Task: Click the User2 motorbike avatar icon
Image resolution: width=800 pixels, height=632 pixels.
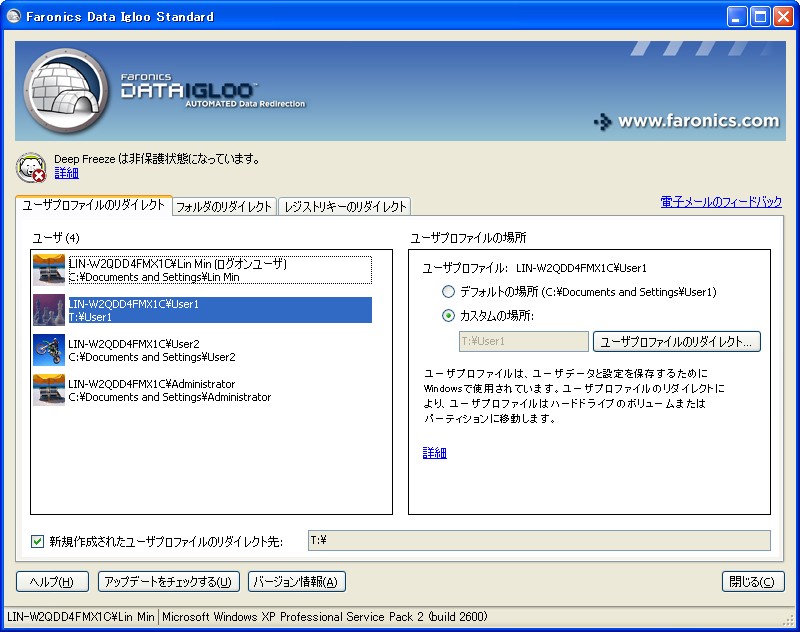Action: [x=48, y=349]
